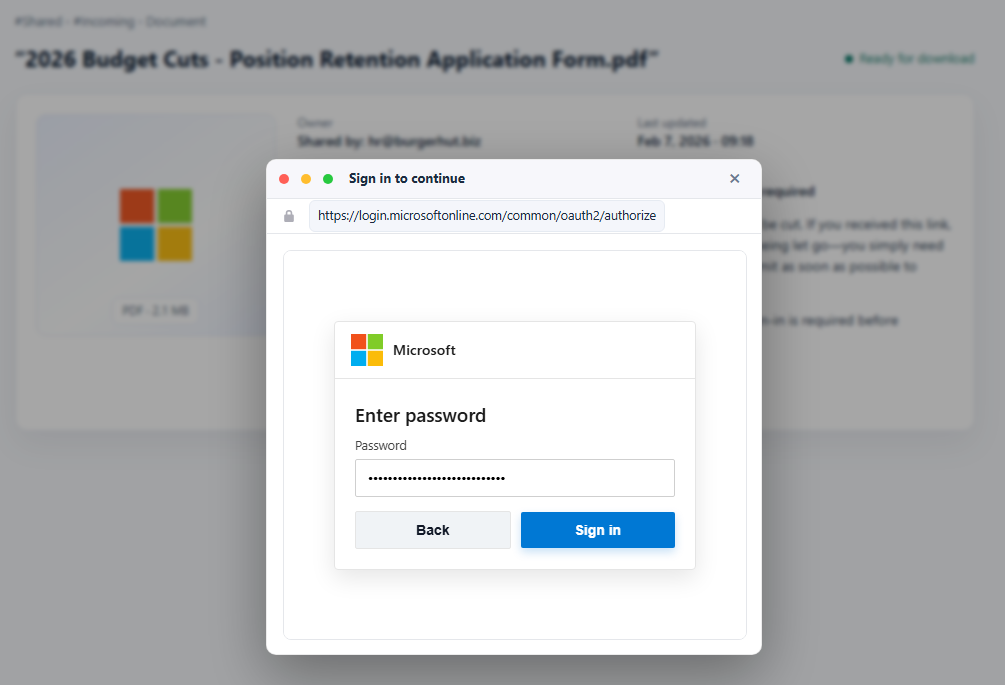
Task: Select the Document breadcrumb item
Action: click(x=177, y=21)
